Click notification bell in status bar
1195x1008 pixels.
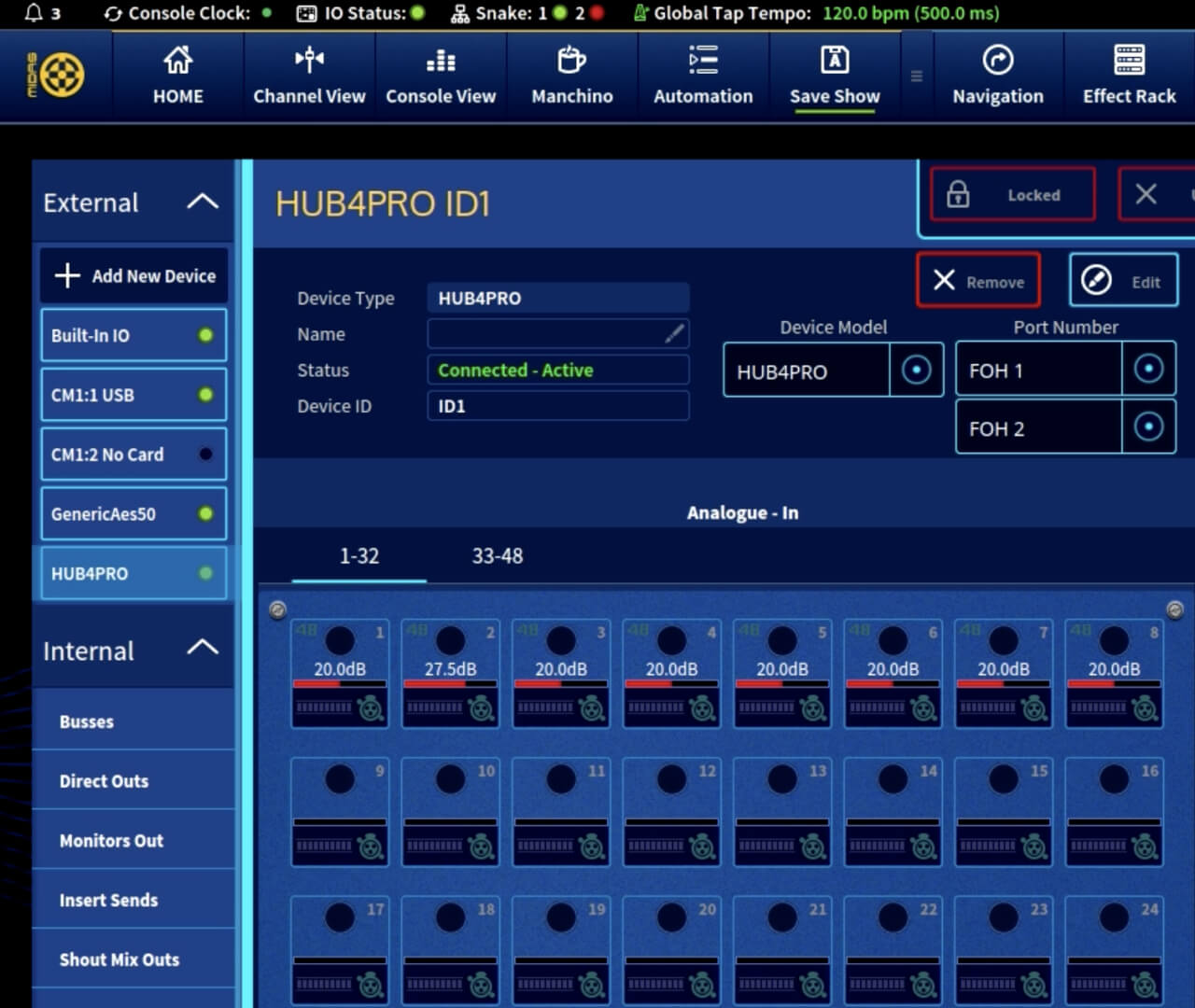35,13
